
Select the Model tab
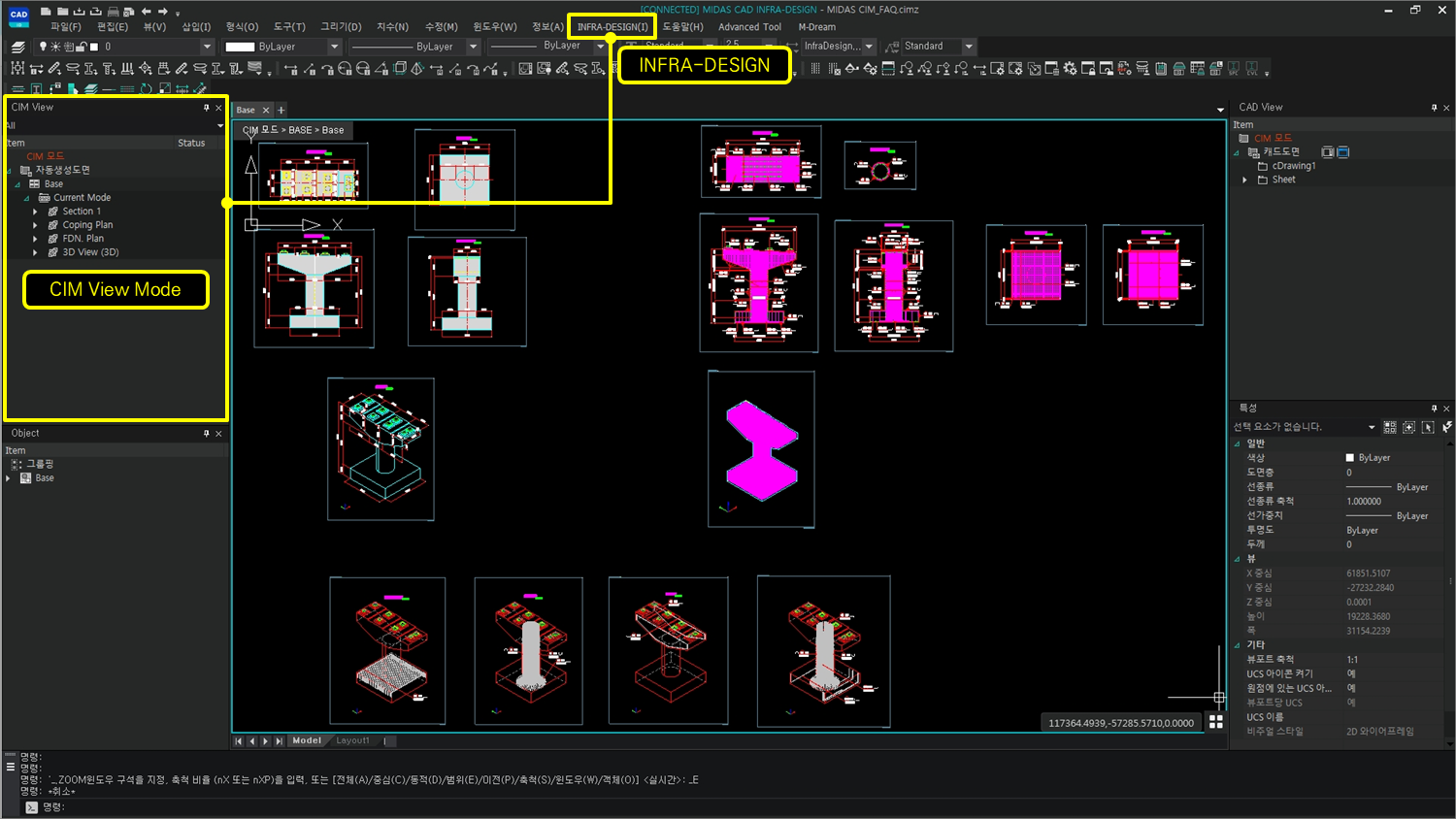point(307,740)
